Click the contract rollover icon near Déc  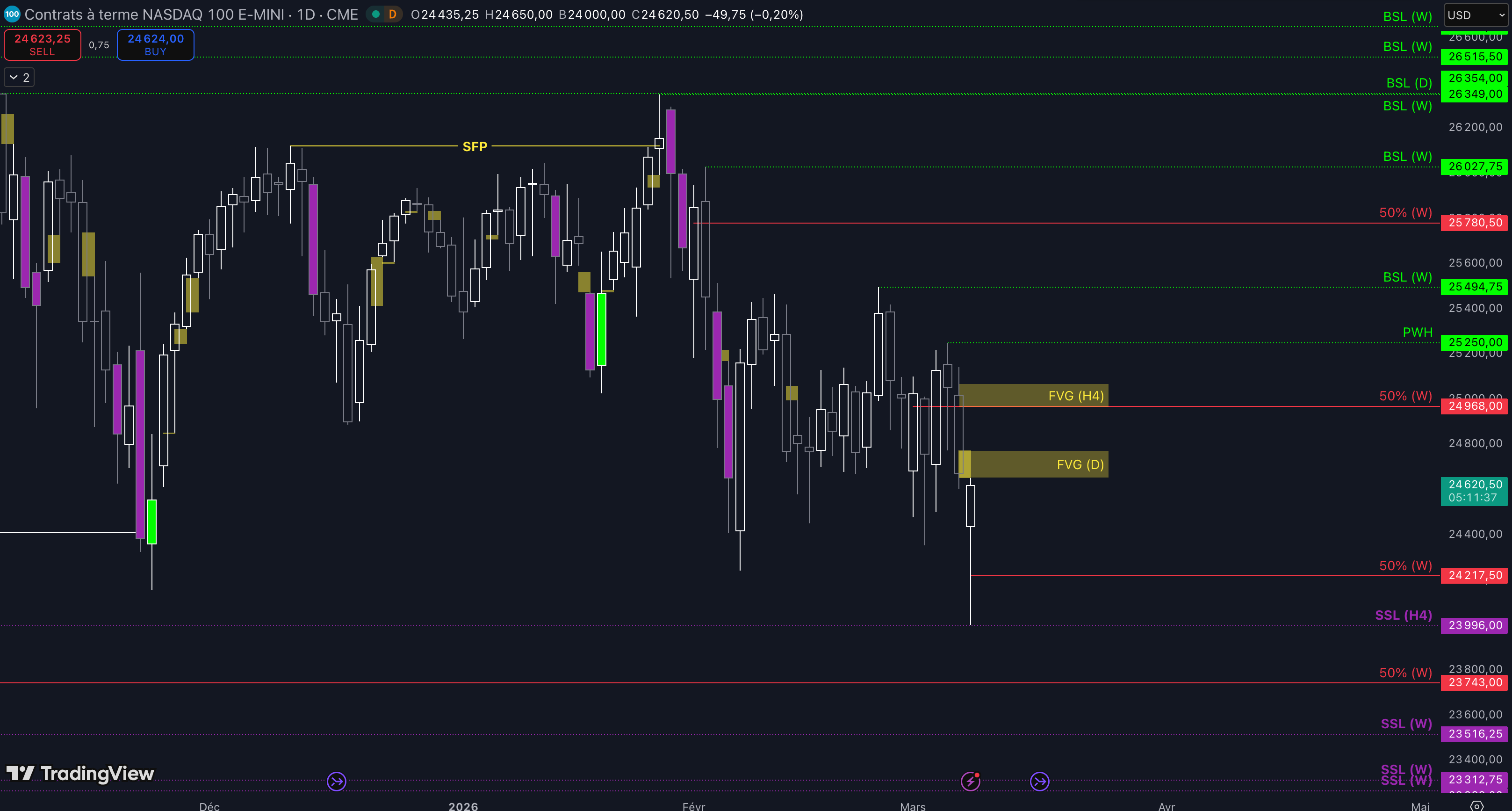[x=336, y=782]
